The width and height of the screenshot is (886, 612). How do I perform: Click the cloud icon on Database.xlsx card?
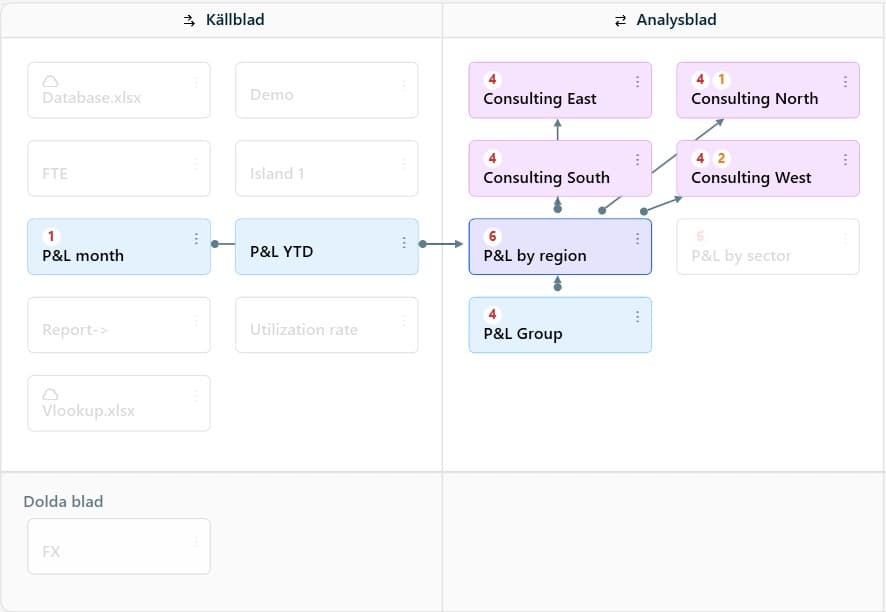coord(50,81)
